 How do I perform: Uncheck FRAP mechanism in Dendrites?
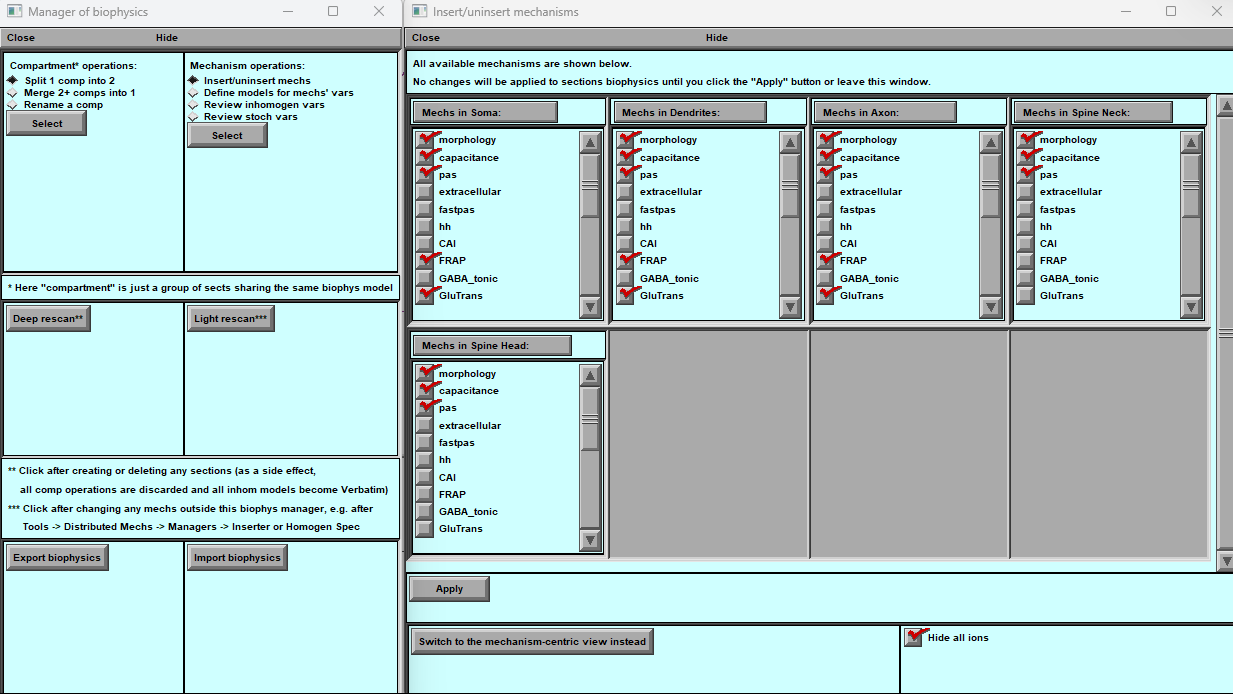point(625,261)
